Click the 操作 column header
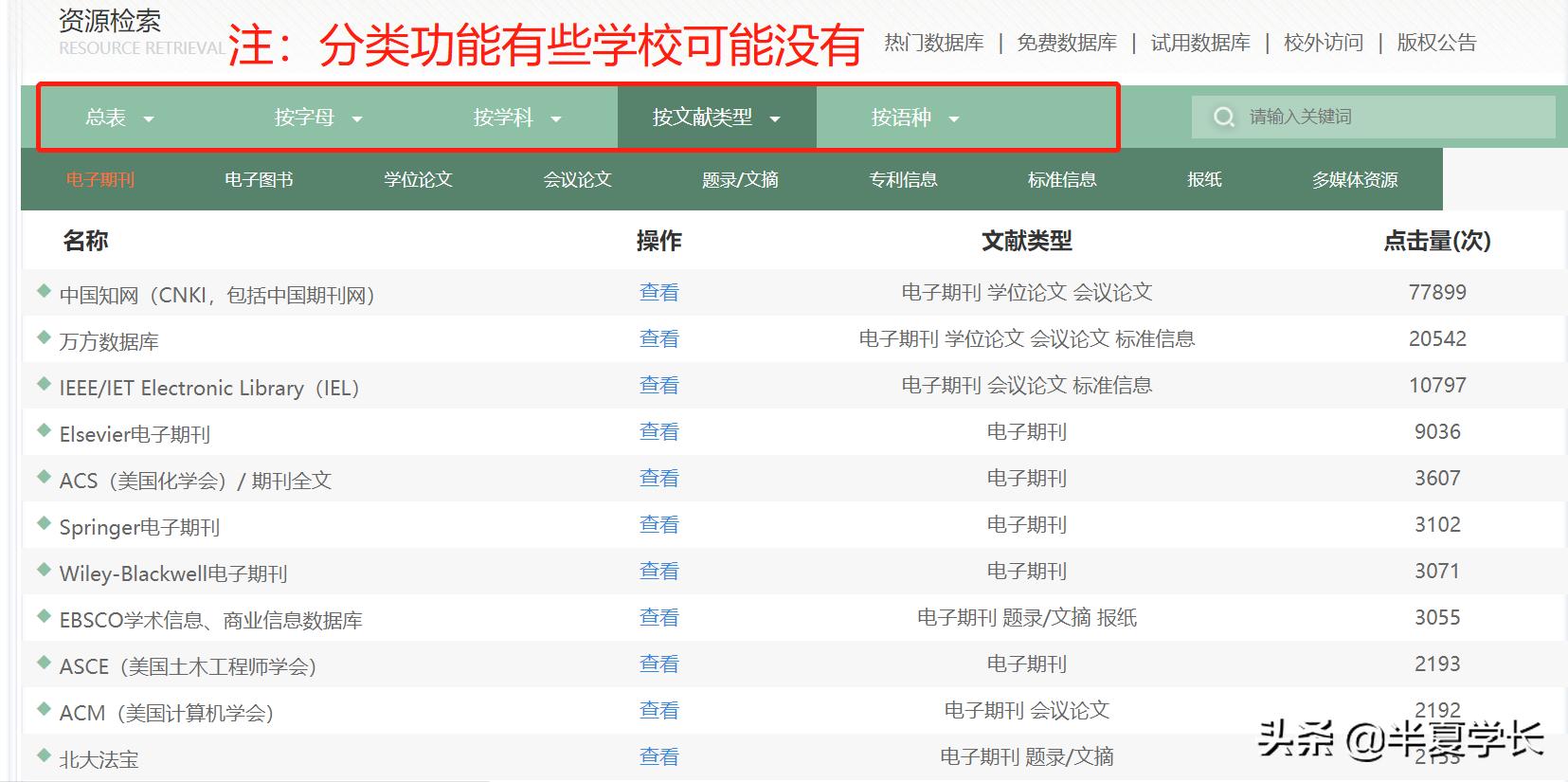 pyautogui.click(x=659, y=241)
